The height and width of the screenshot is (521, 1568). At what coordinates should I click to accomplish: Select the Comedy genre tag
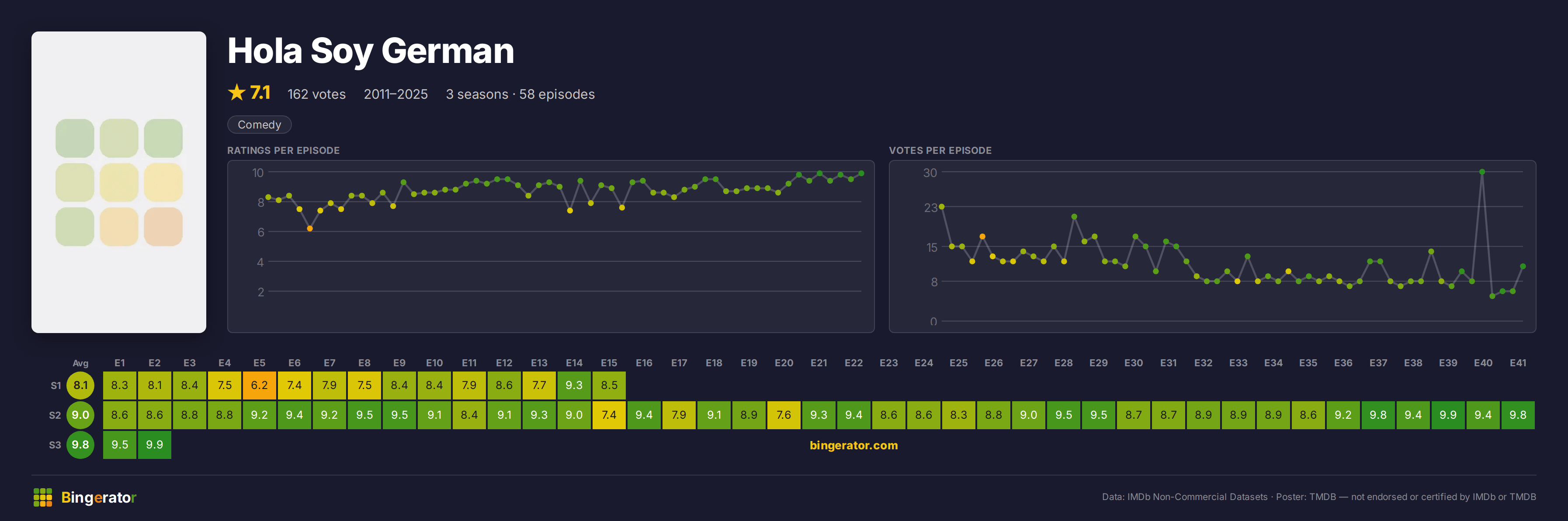259,125
